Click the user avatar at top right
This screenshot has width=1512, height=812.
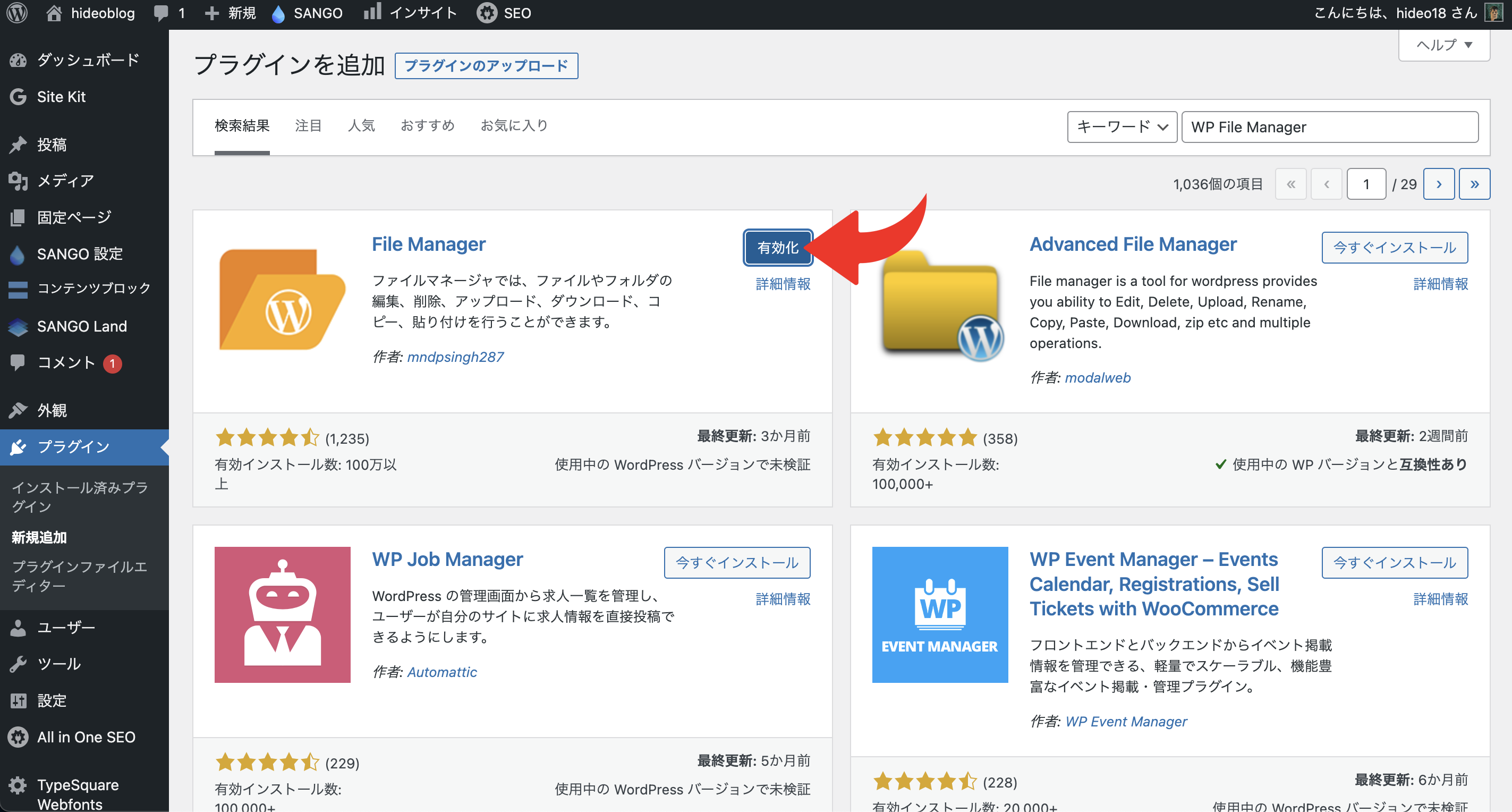point(1493,13)
